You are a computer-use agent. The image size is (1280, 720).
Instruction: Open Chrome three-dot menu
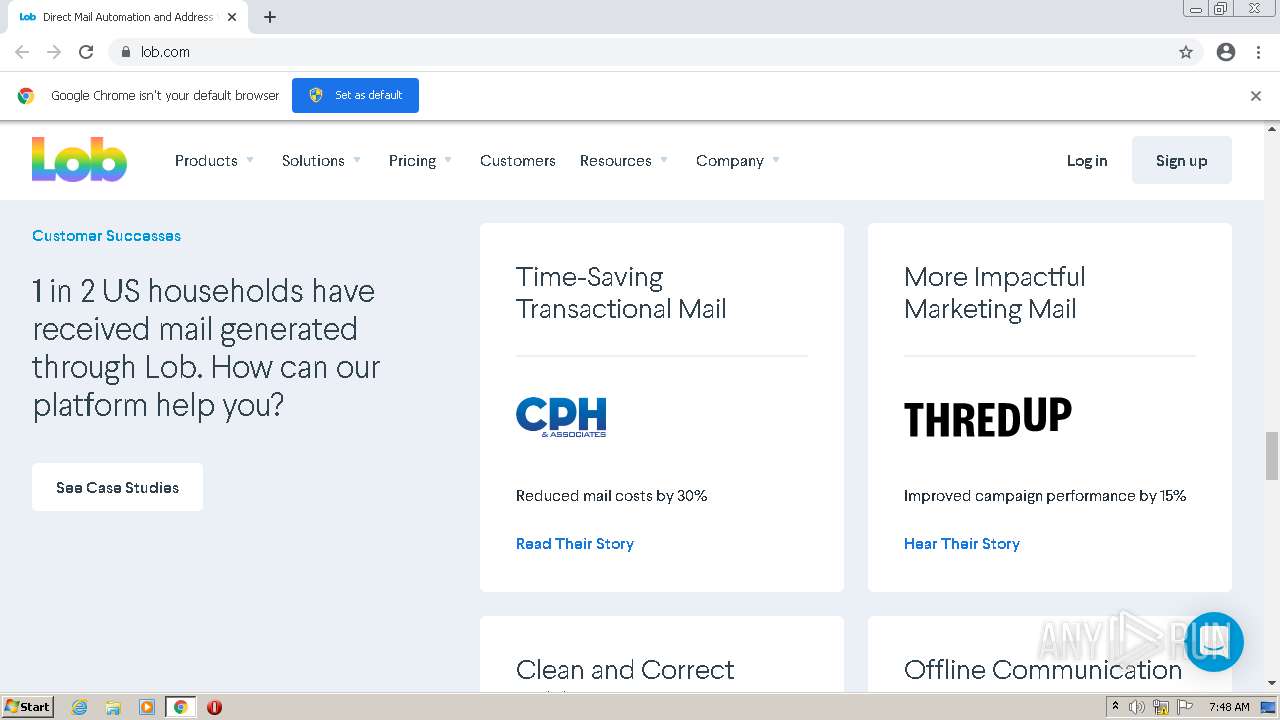[x=1258, y=52]
